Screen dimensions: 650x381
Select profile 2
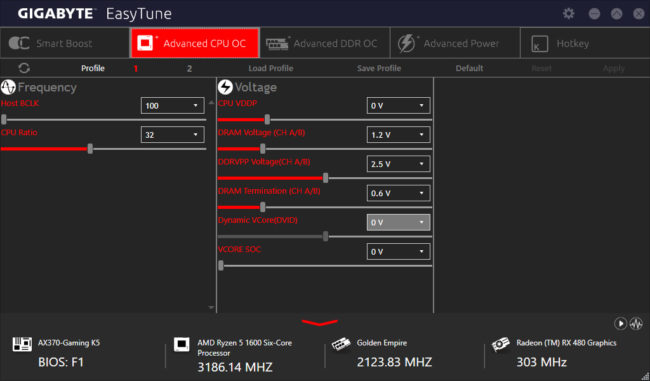189,68
